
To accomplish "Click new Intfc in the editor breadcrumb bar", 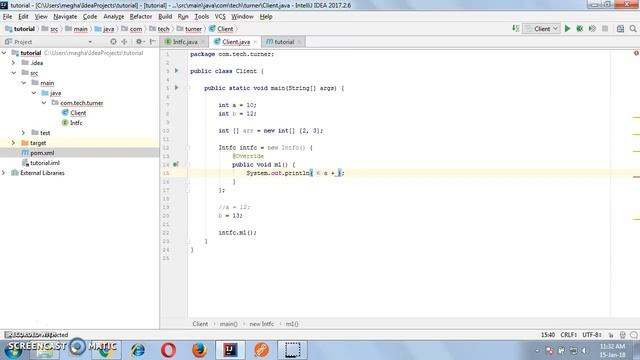I will coord(262,324).
